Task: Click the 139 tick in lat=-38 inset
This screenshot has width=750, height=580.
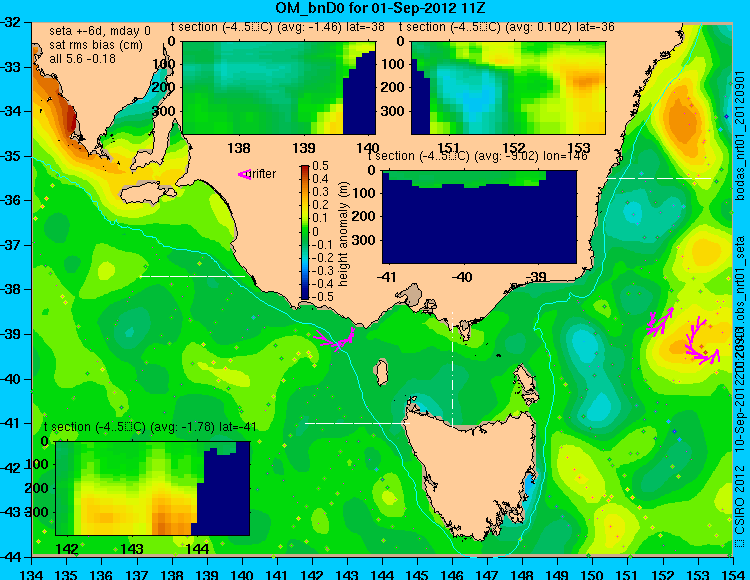Action: click(x=304, y=148)
